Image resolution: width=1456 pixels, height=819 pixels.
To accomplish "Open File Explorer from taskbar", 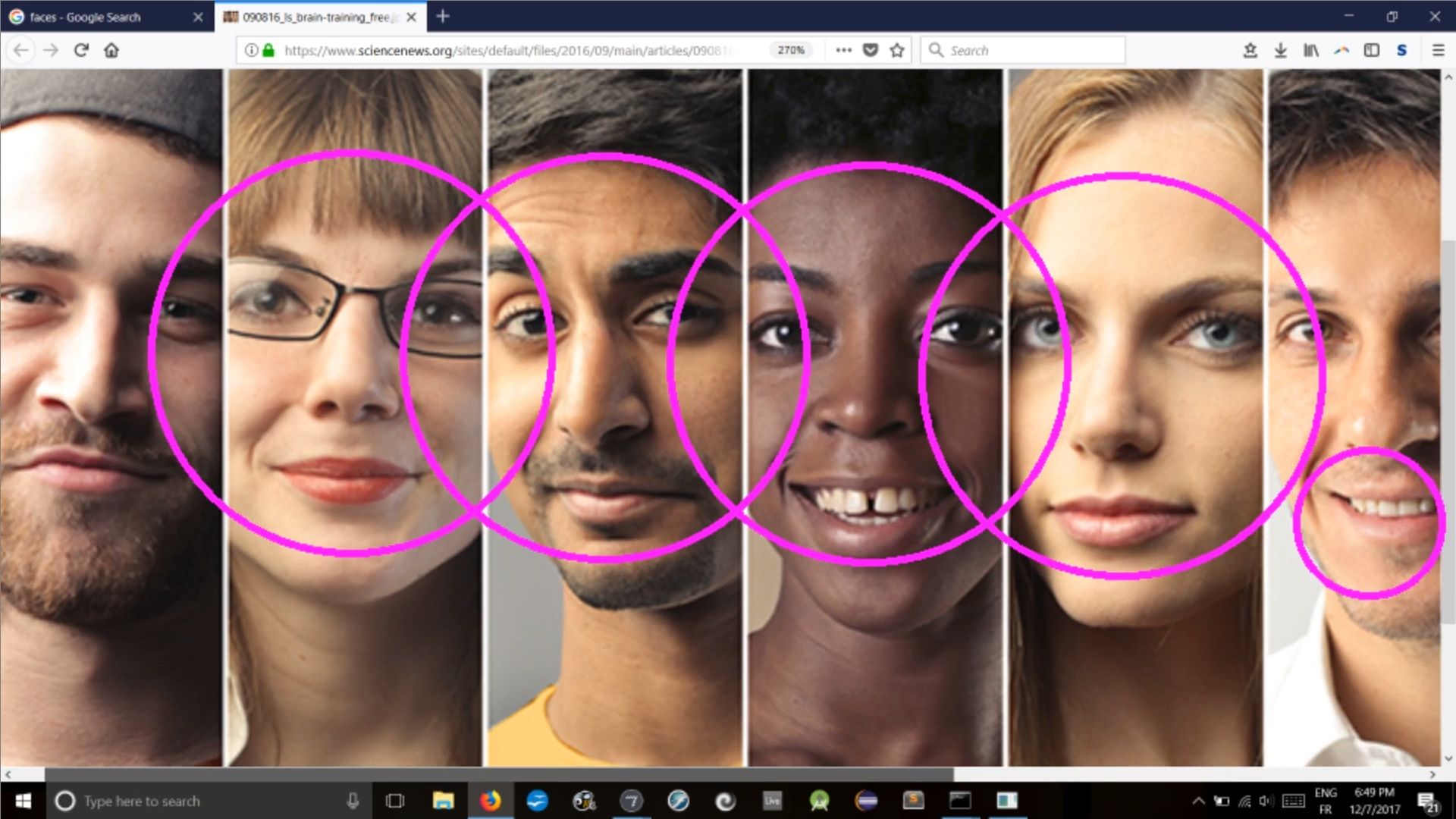I will click(x=443, y=801).
